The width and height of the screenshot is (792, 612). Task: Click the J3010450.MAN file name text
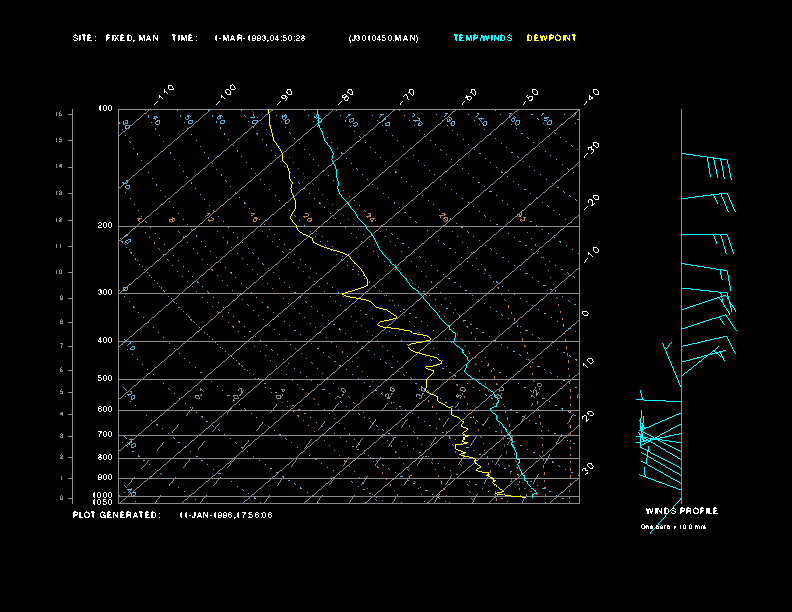tap(383, 38)
